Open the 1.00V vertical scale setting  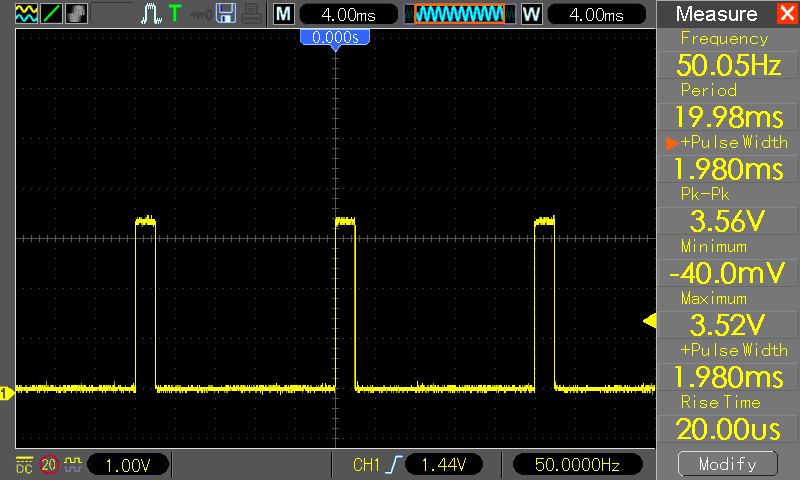tap(127, 464)
